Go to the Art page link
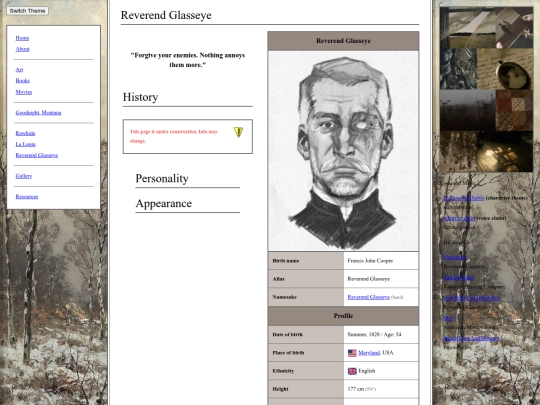The height and width of the screenshot is (405, 540). pos(19,70)
